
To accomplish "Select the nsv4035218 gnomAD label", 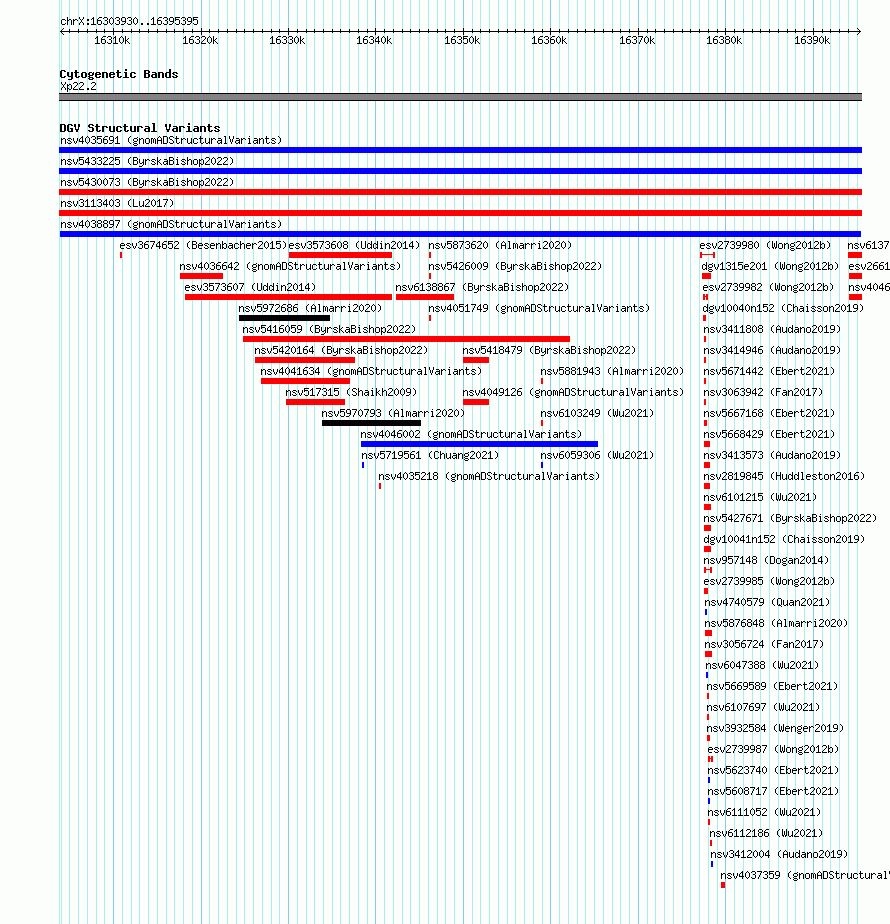I will [x=489, y=476].
